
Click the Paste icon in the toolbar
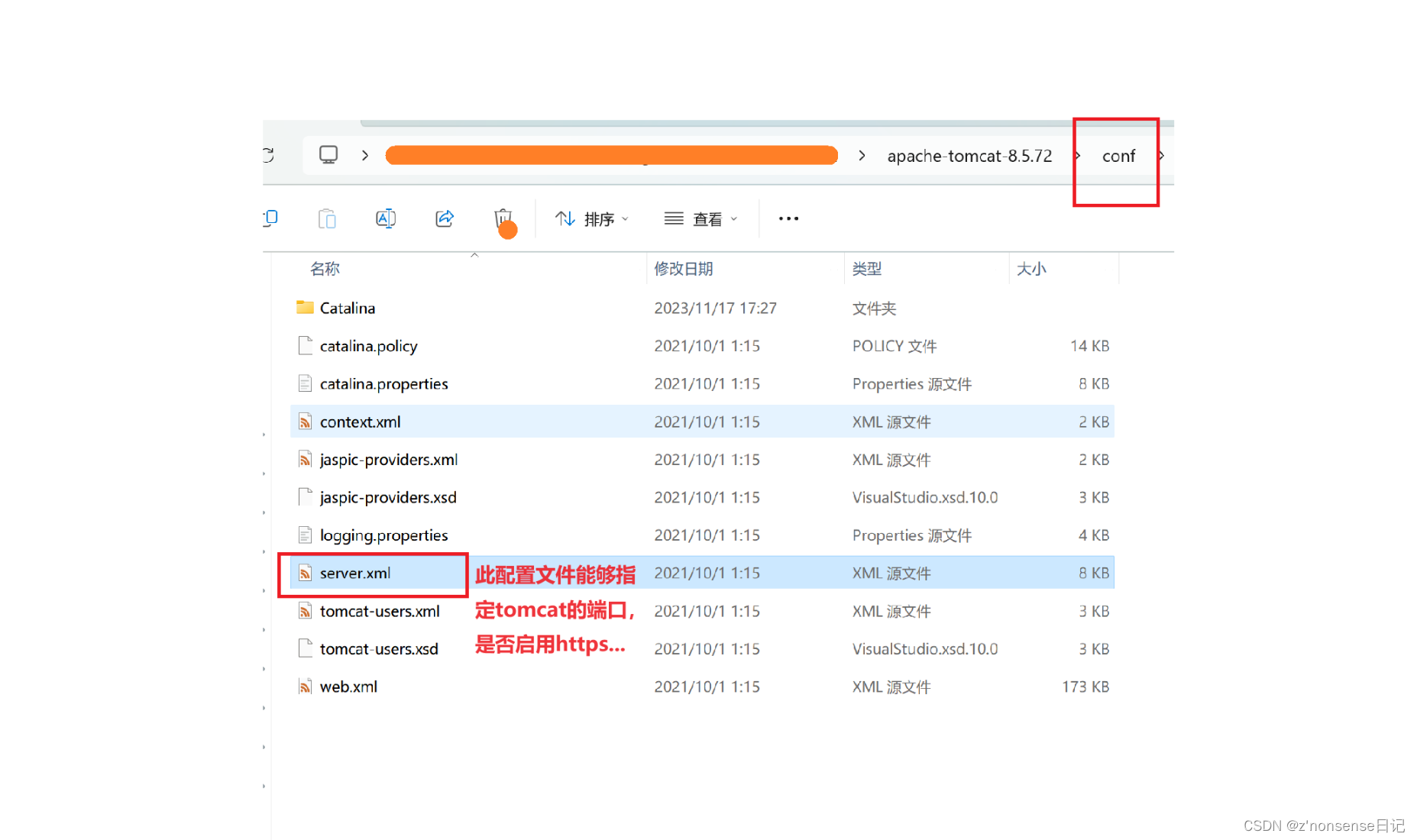tap(327, 218)
